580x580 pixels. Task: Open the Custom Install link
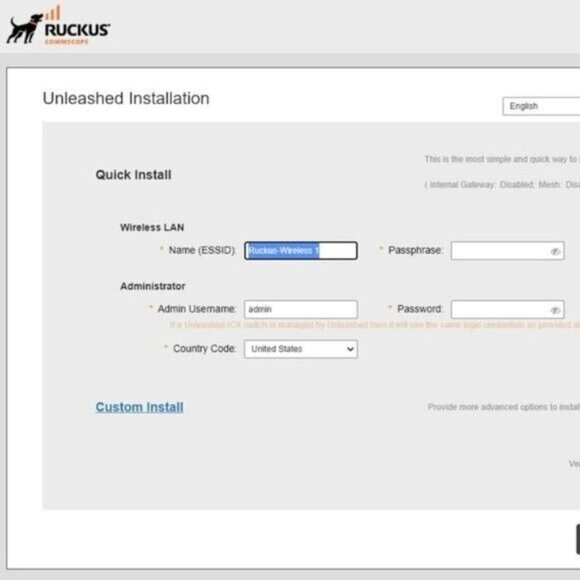pos(139,407)
